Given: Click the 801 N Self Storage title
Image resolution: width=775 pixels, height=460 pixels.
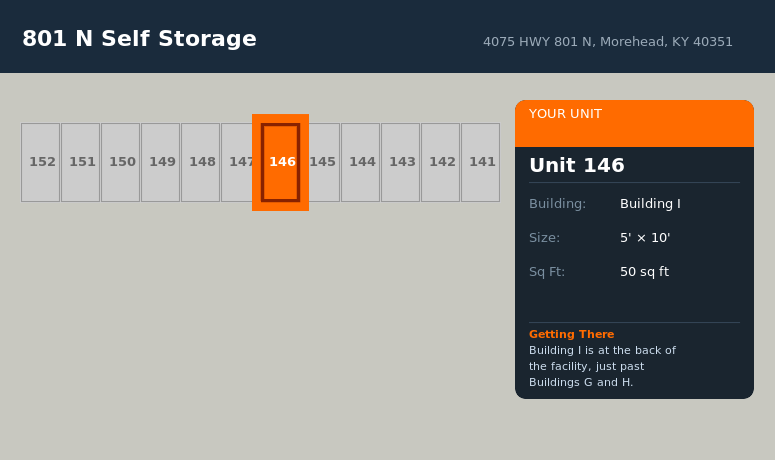Looking at the screenshot, I should (139, 39).
